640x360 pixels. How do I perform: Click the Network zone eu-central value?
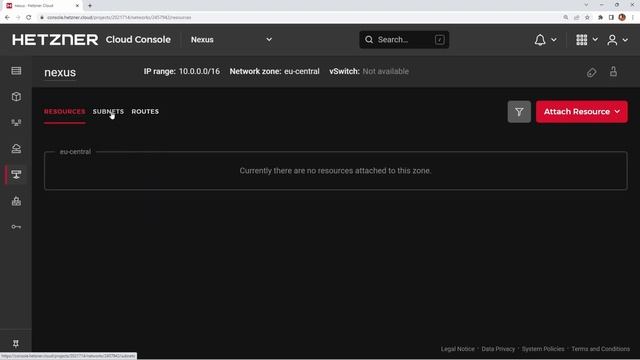(302, 71)
